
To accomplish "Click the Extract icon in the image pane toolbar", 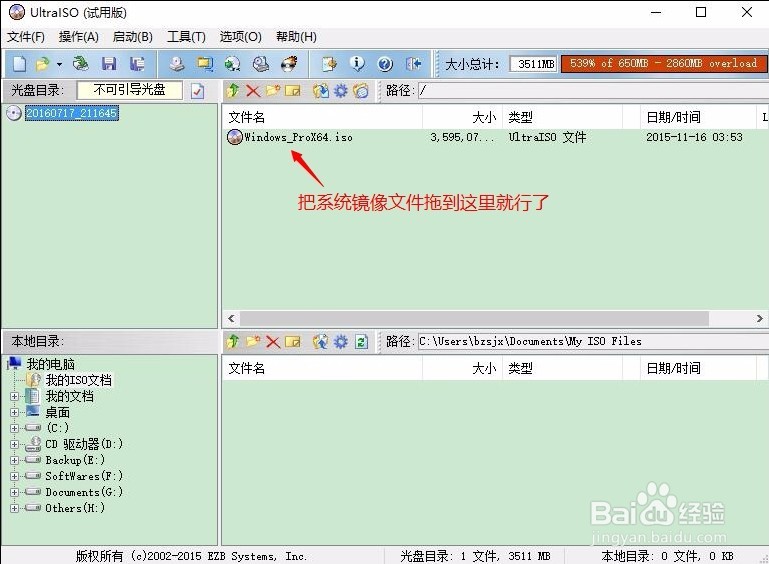I will [x=321, y=91].
